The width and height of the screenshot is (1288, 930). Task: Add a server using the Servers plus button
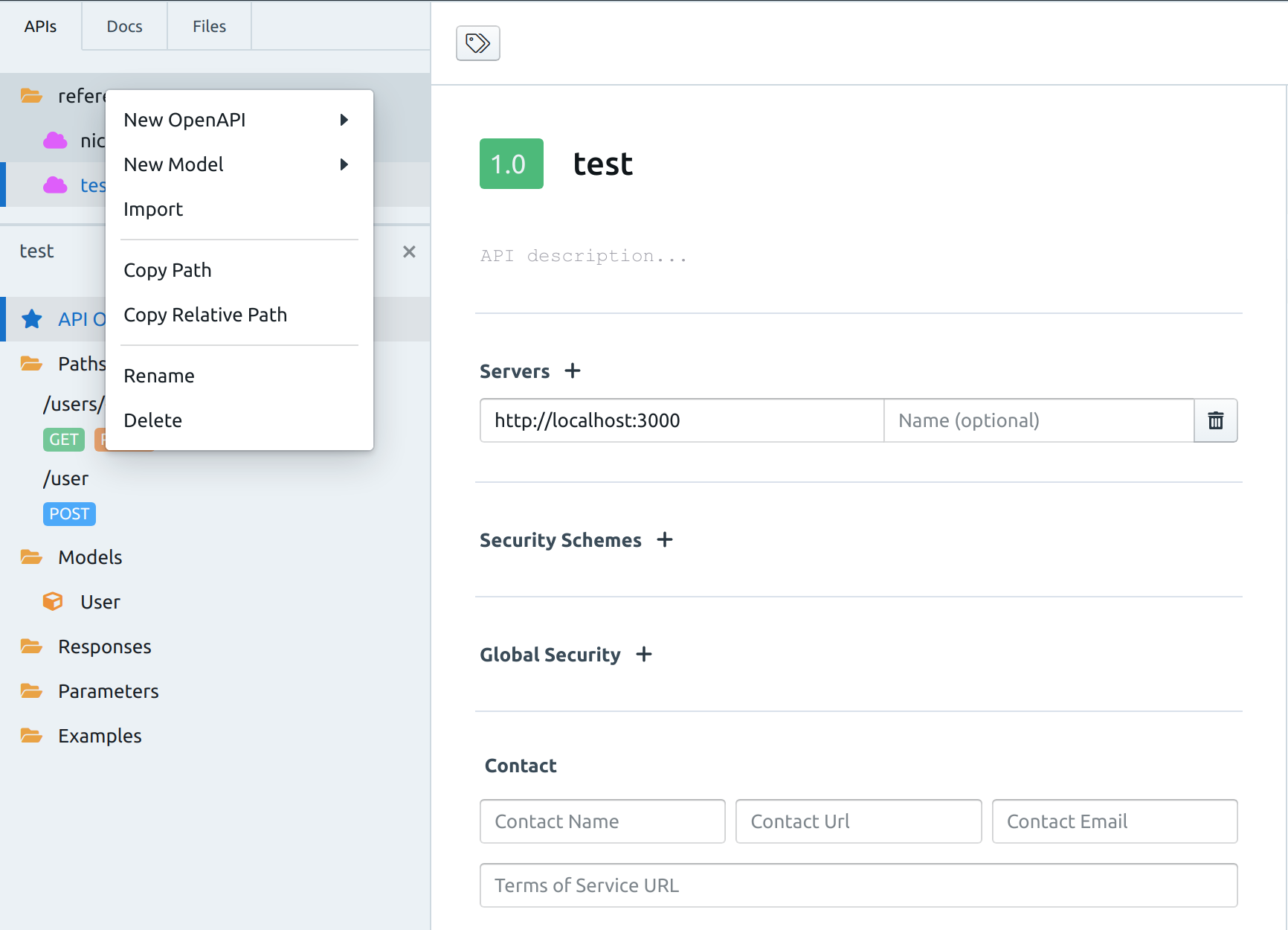pyautogui.click(x=573, y=371)
